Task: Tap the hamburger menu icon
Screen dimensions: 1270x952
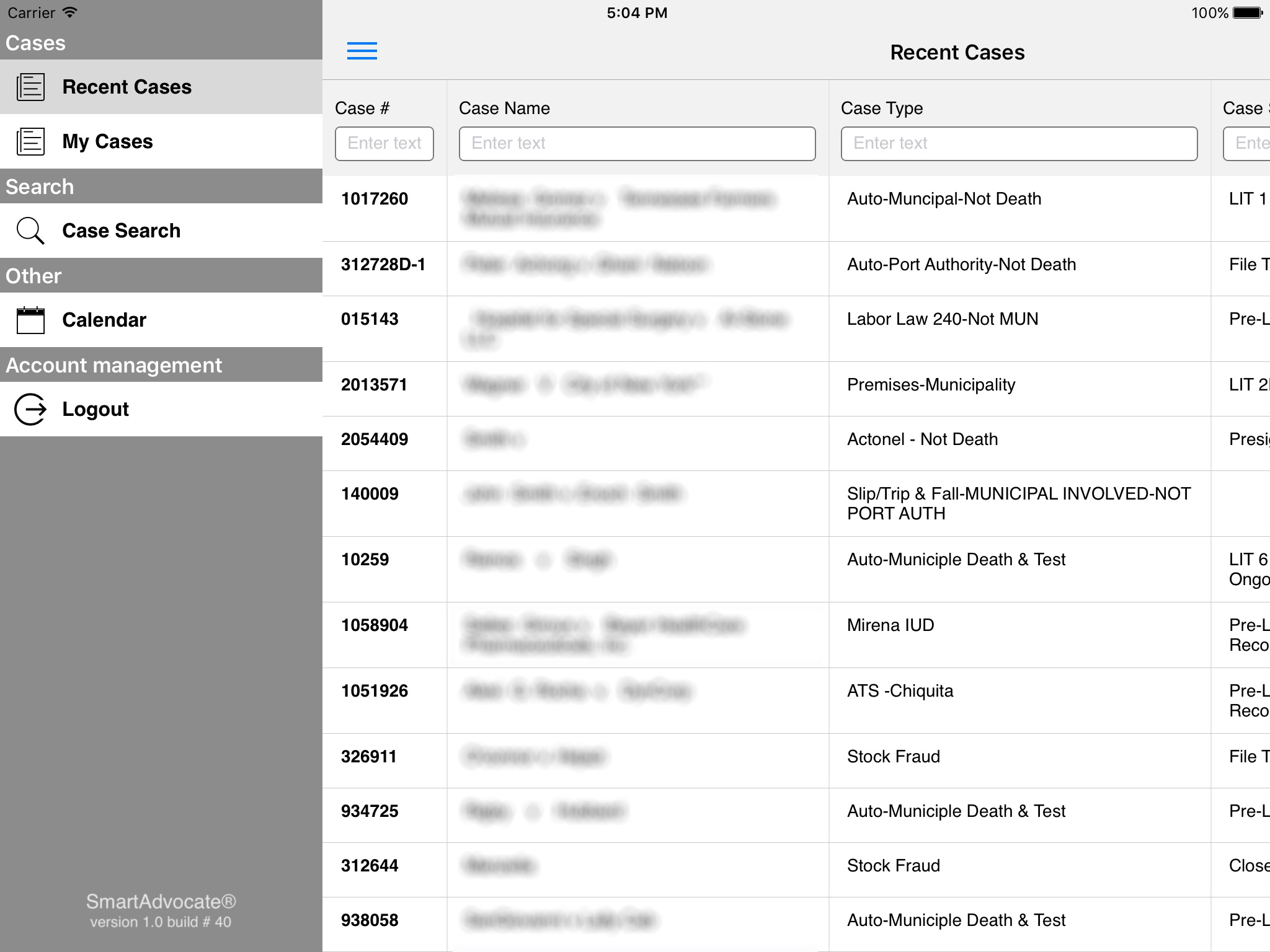Action: pos(362,51)
